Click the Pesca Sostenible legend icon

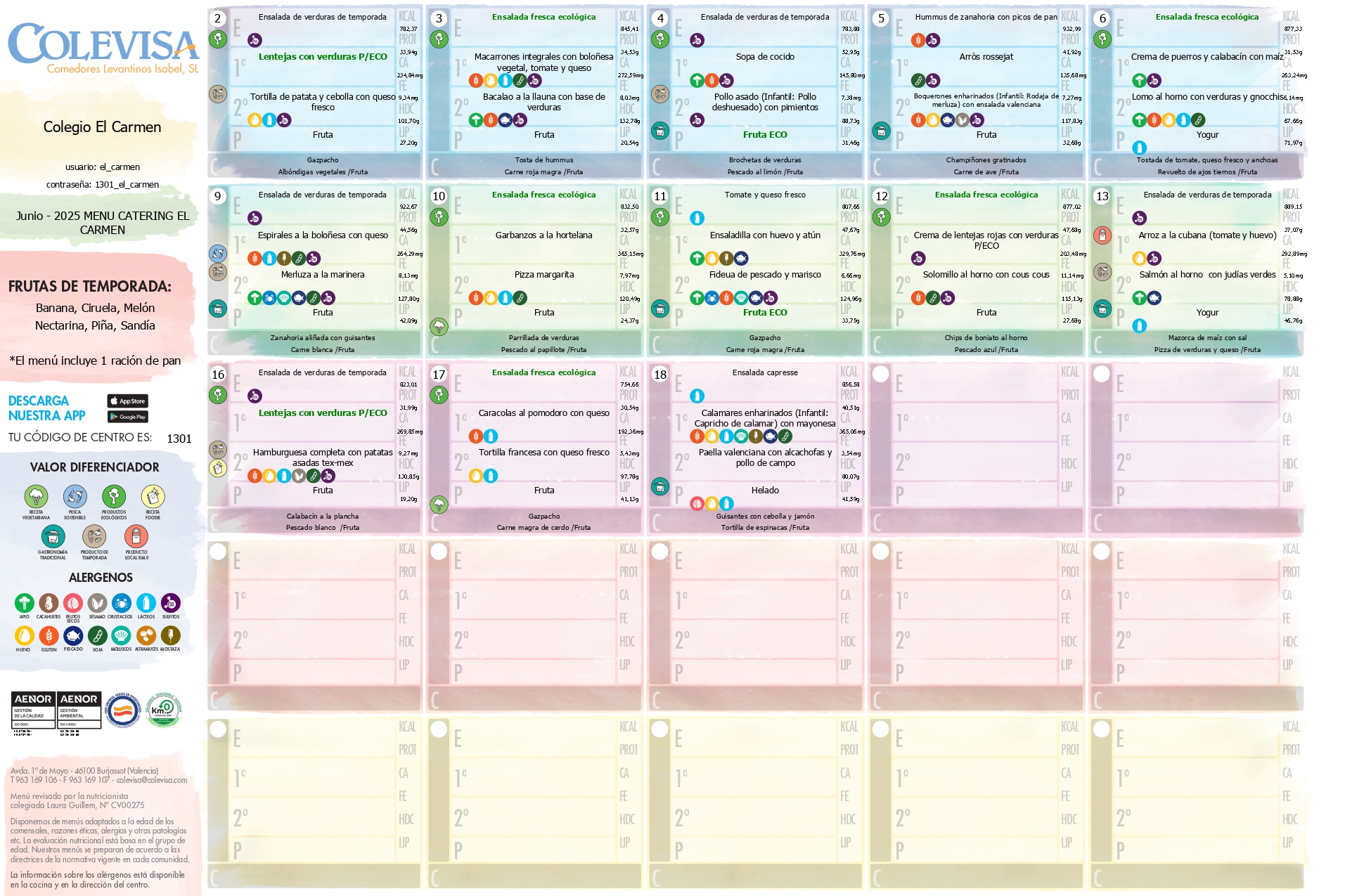point(75,497)
